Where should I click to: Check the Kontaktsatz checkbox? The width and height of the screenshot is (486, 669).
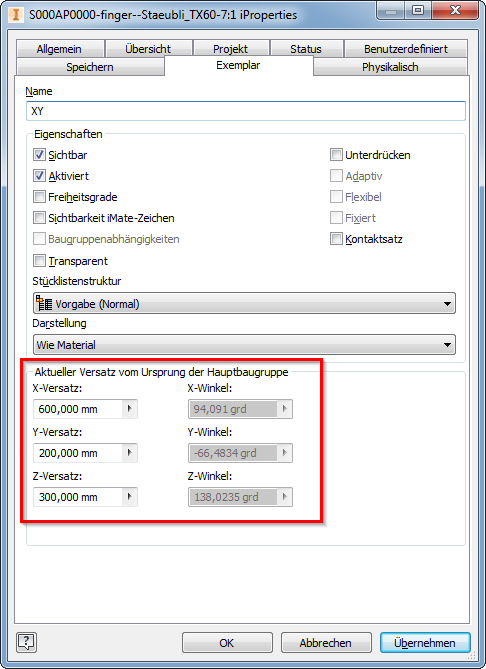(x=336, y=239)
